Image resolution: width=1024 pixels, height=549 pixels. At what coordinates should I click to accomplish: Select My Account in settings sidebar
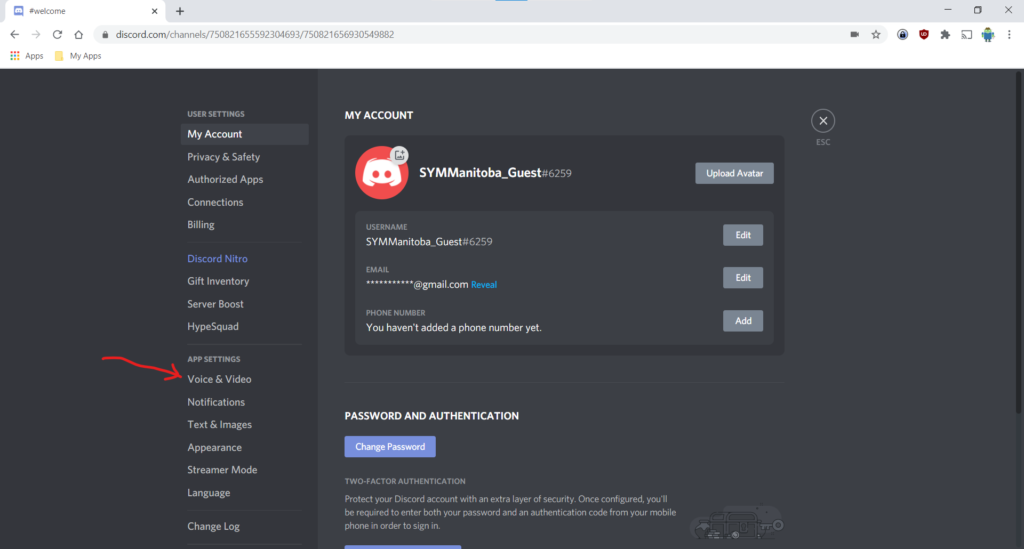tap(244, 134)
